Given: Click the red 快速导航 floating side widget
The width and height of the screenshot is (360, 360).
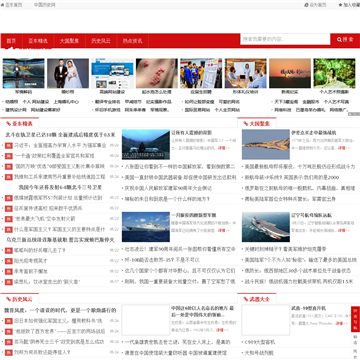Looking at the screenshot, I should [x=355, y=319].
